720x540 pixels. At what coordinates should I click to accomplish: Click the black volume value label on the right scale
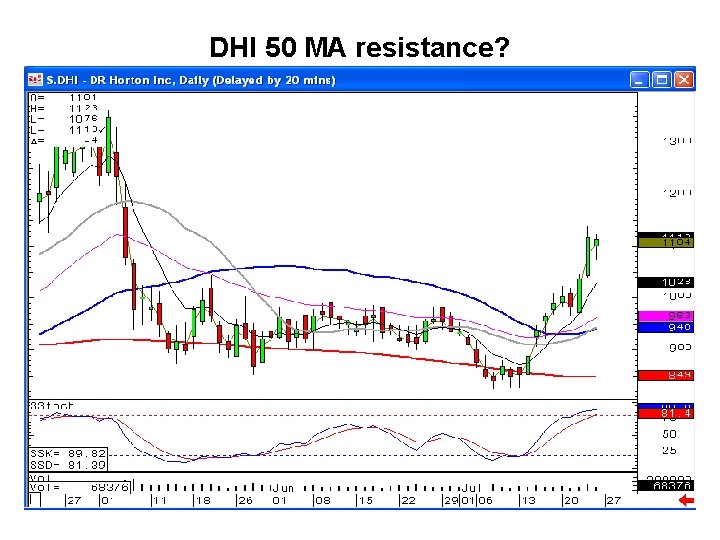(666, 485)
